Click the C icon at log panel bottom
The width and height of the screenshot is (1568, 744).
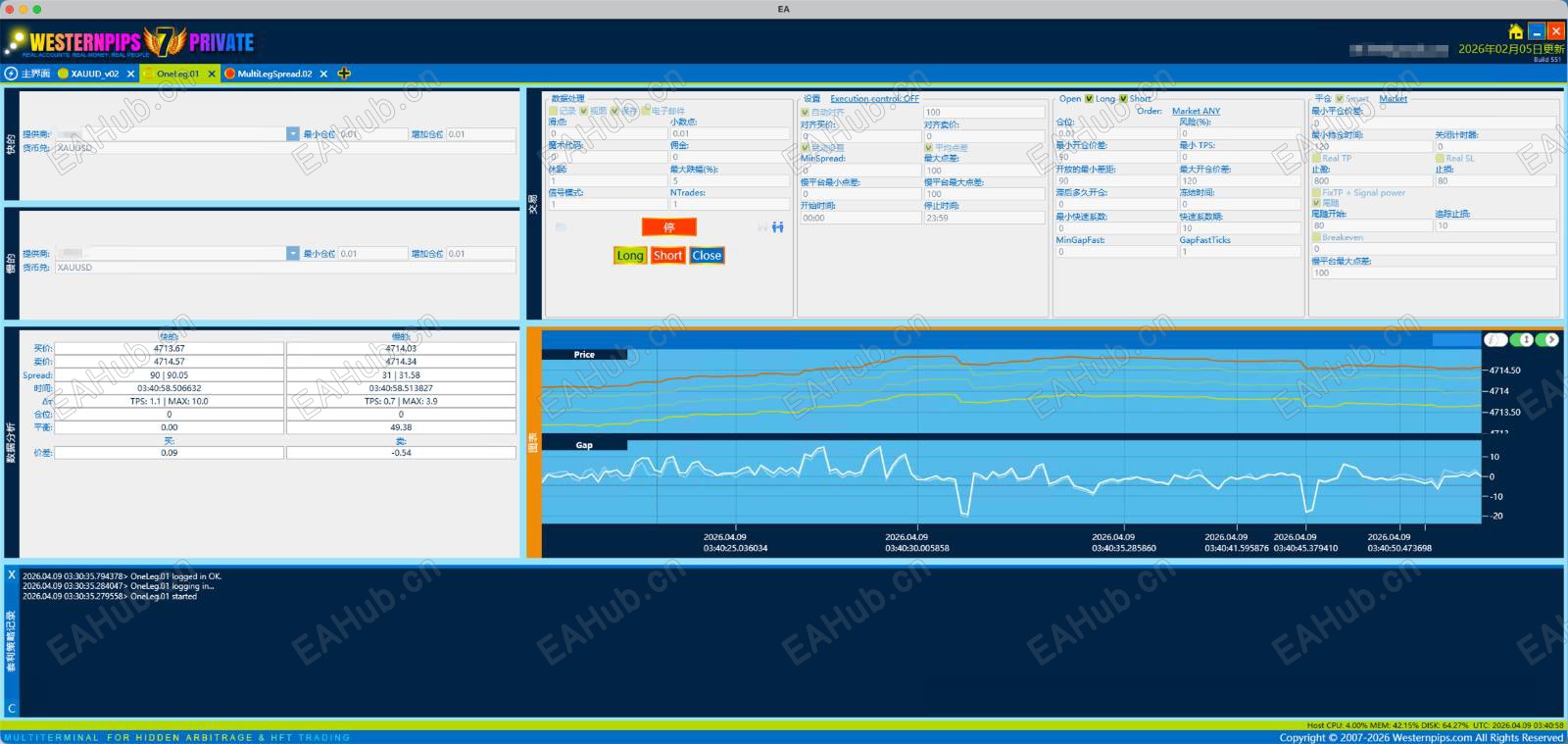coord(12,708)
